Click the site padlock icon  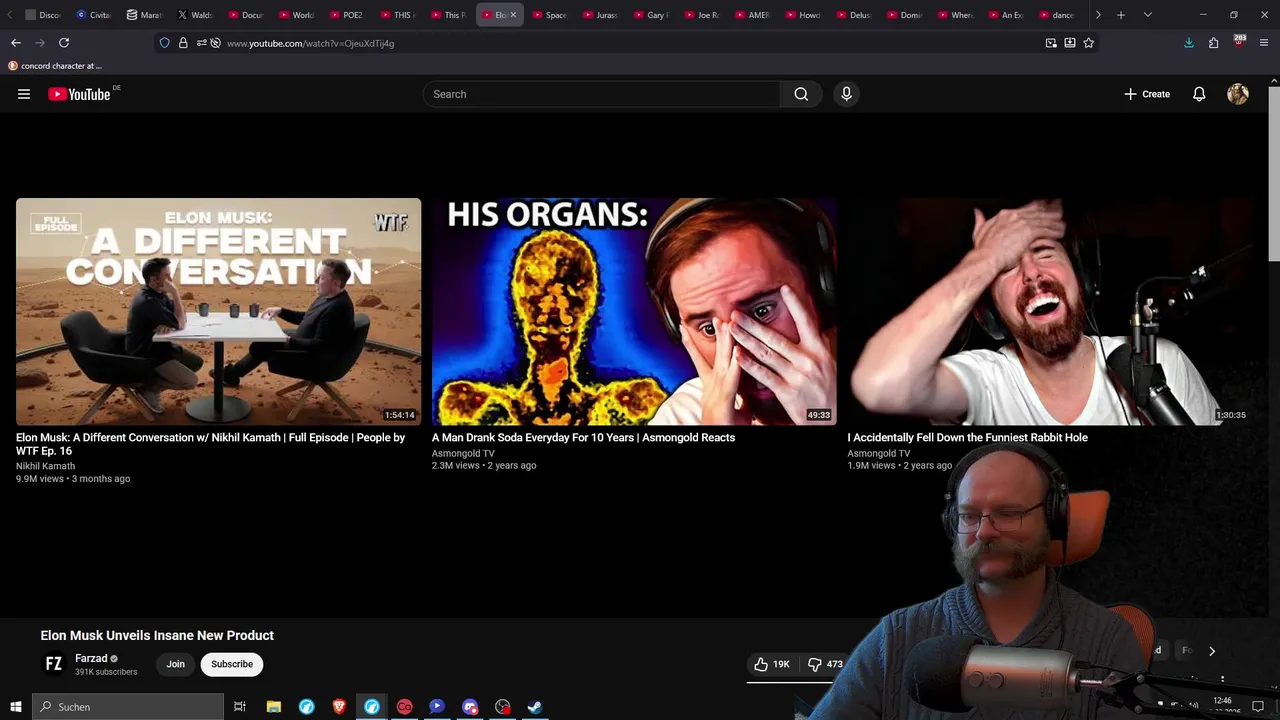183,43
